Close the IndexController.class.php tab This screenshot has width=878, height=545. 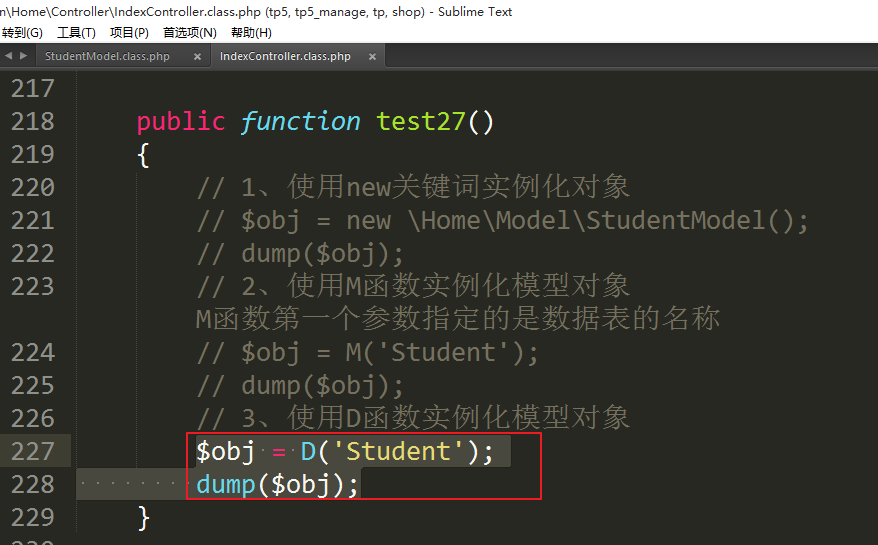click(x=372, y=57)
